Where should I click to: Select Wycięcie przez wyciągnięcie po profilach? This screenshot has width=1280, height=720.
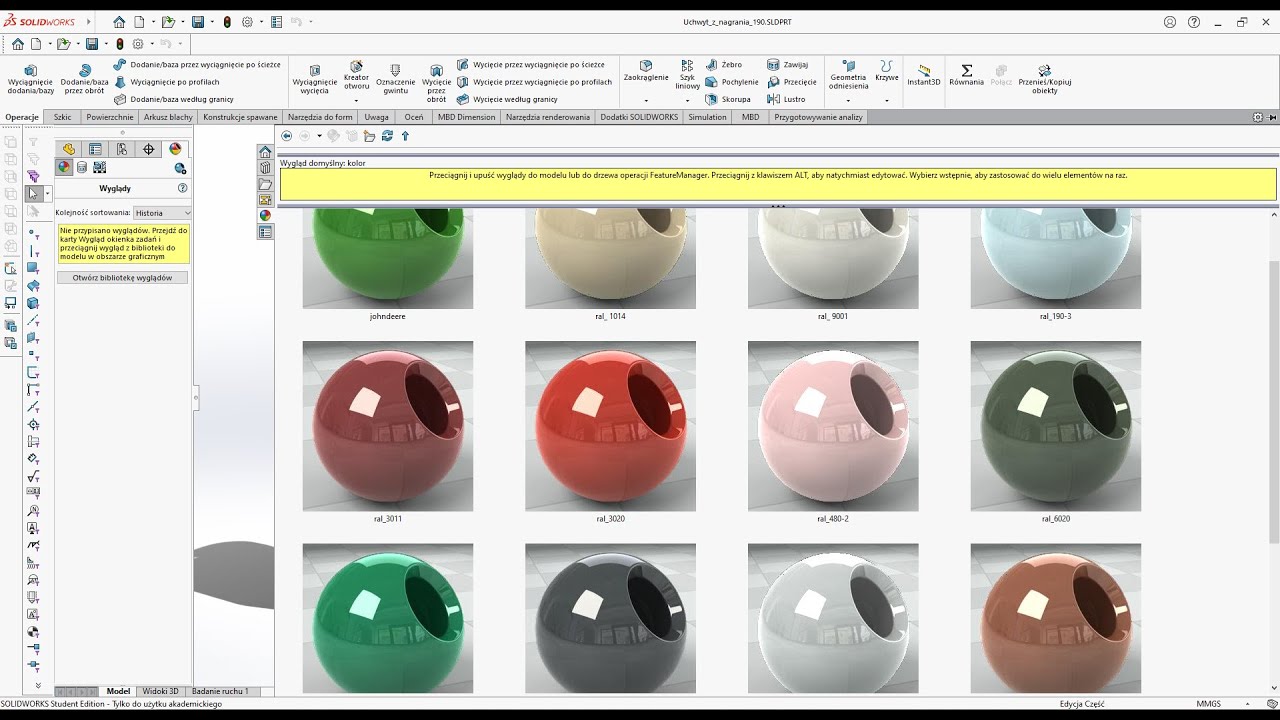coord(535,82)
